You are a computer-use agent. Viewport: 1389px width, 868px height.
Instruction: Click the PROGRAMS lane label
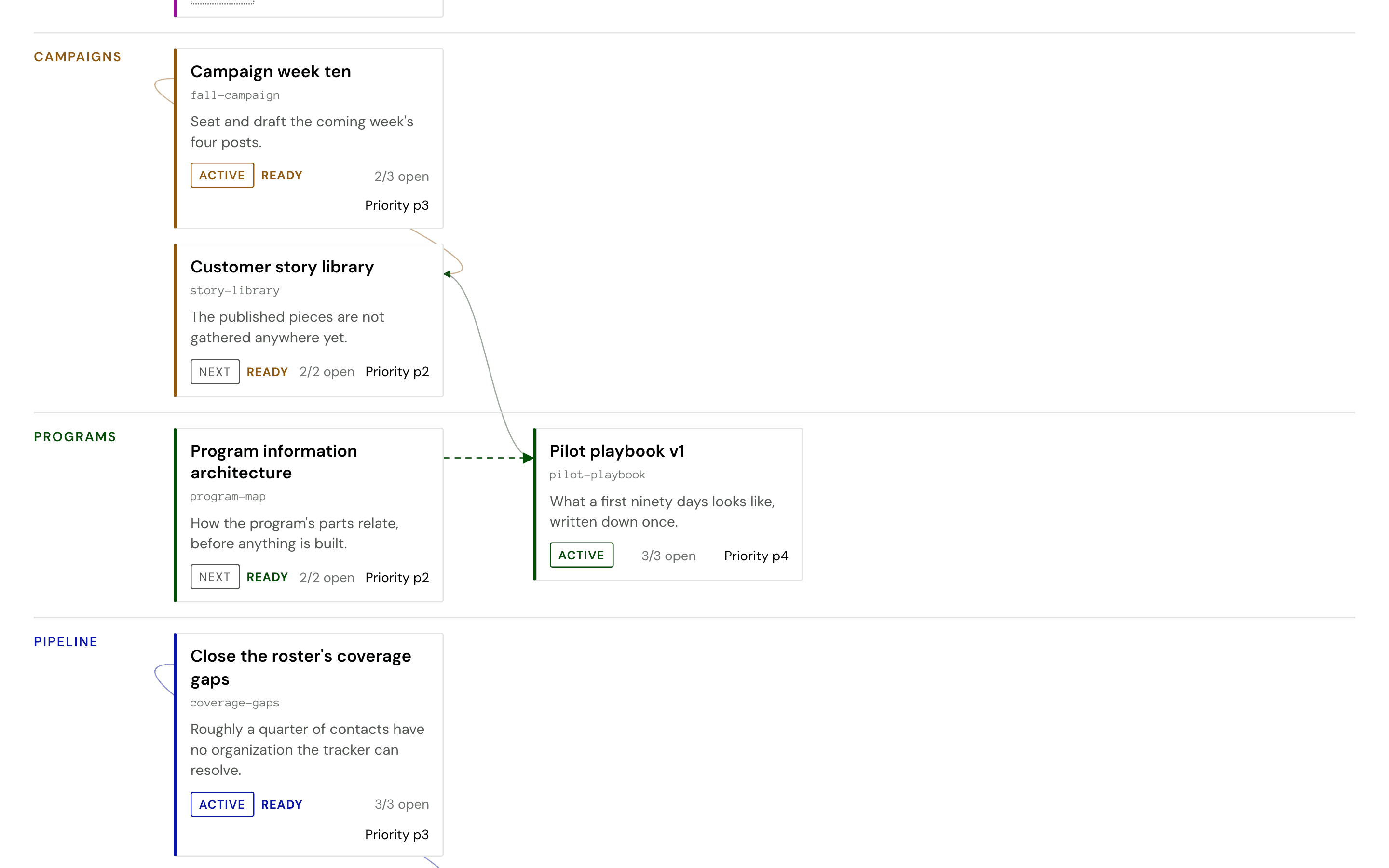[x=75, y=437]
